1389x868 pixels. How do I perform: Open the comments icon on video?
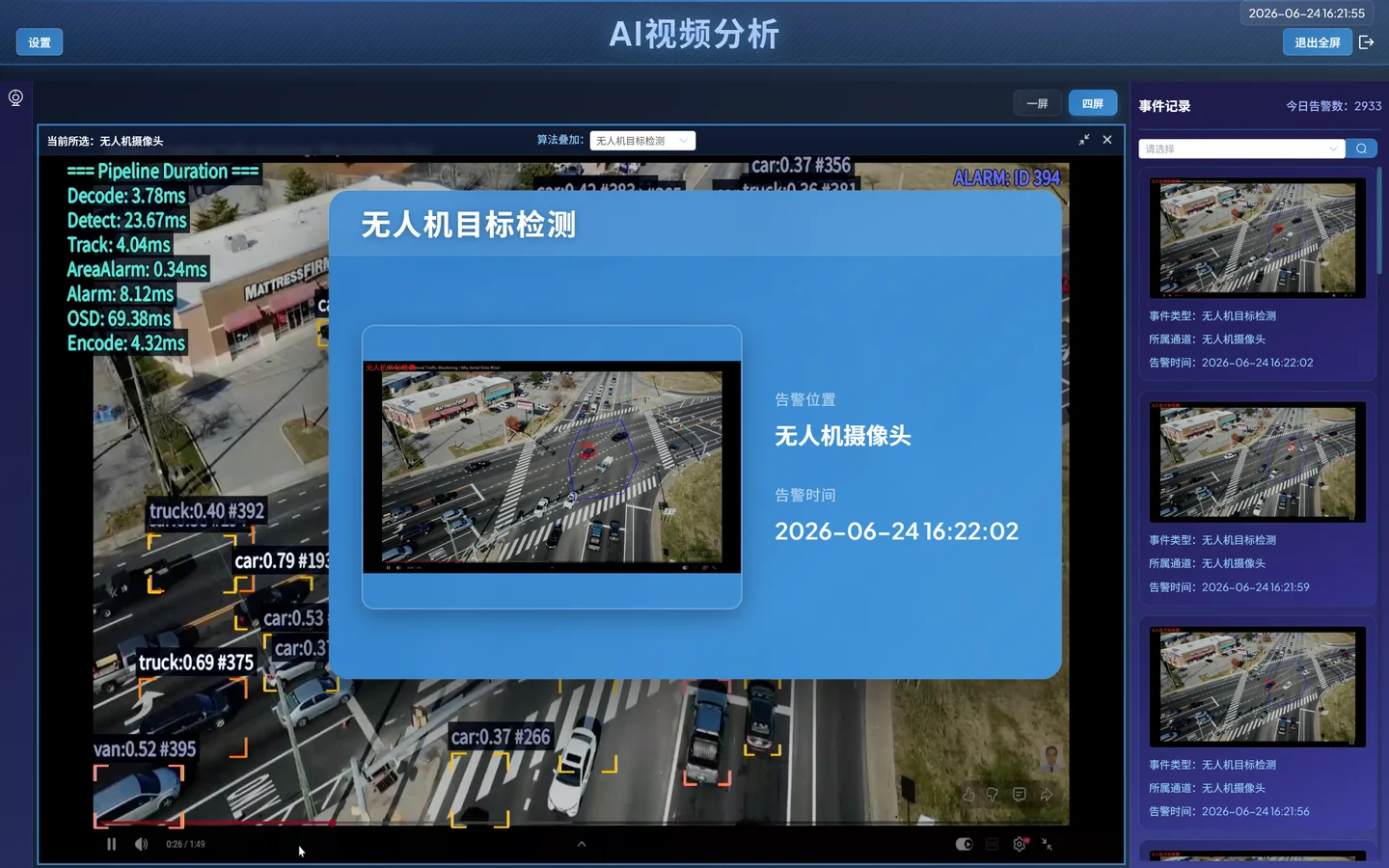point(1019,795)
